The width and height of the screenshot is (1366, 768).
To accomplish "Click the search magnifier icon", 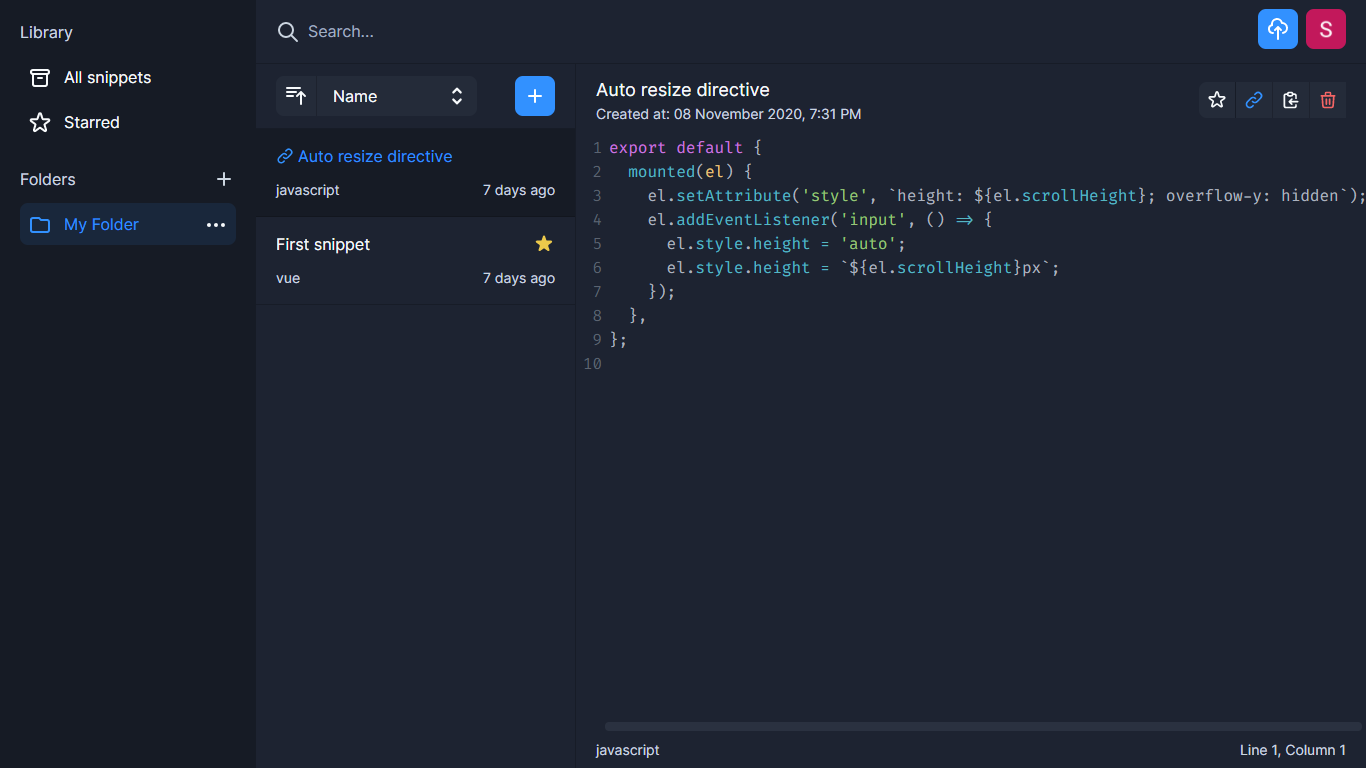I will point(288,32).
